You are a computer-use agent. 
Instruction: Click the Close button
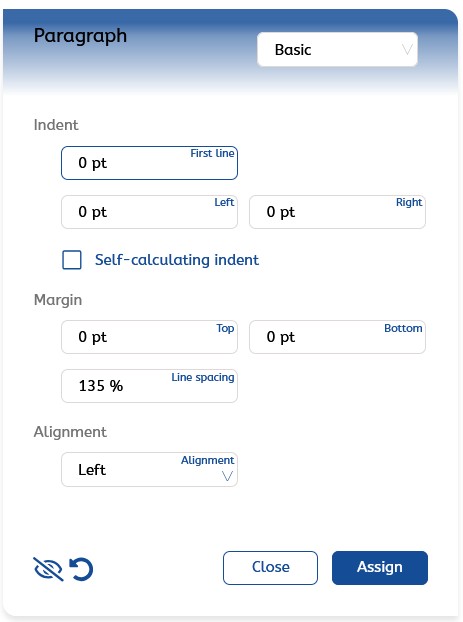click(270, 568)
